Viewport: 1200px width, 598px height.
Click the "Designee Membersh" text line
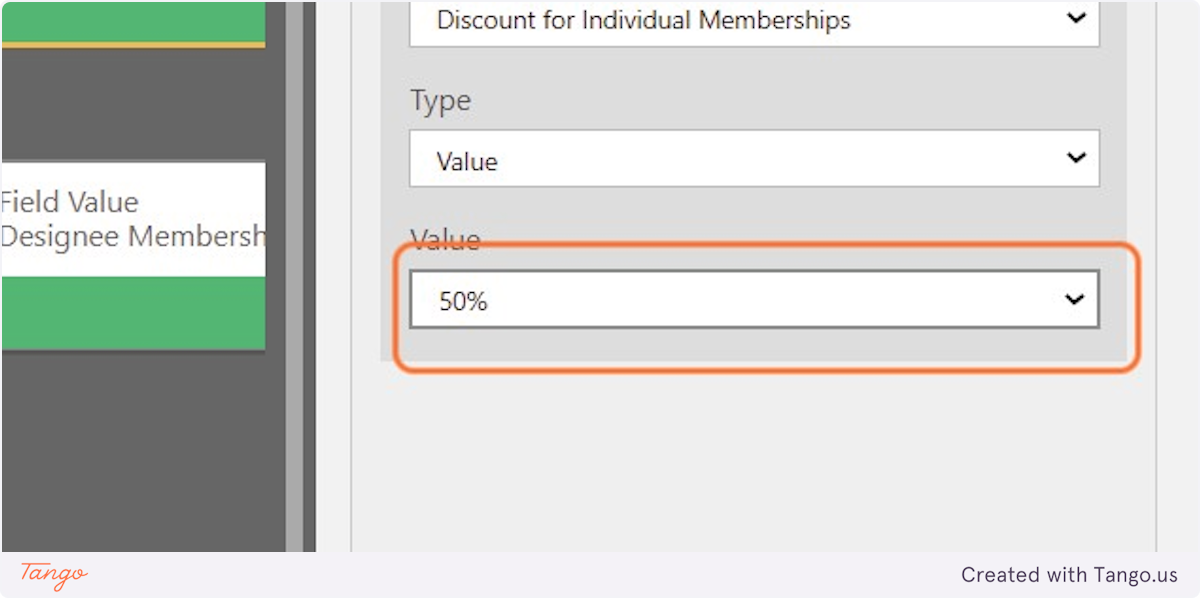pos(133,237)
